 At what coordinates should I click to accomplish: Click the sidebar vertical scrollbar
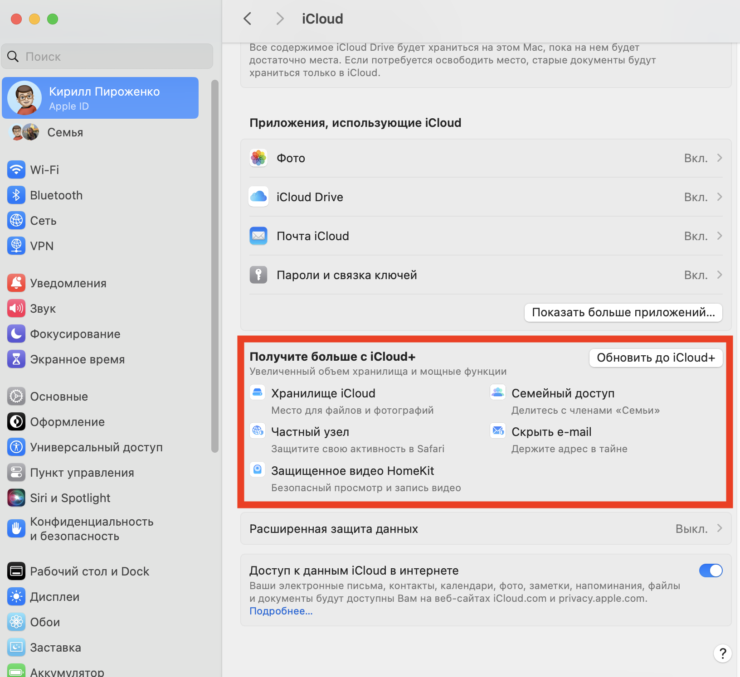tap(215, 267)
